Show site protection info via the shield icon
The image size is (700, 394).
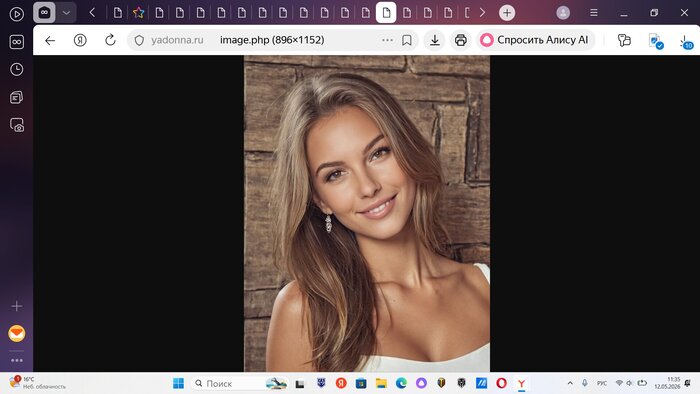point(139,40)
